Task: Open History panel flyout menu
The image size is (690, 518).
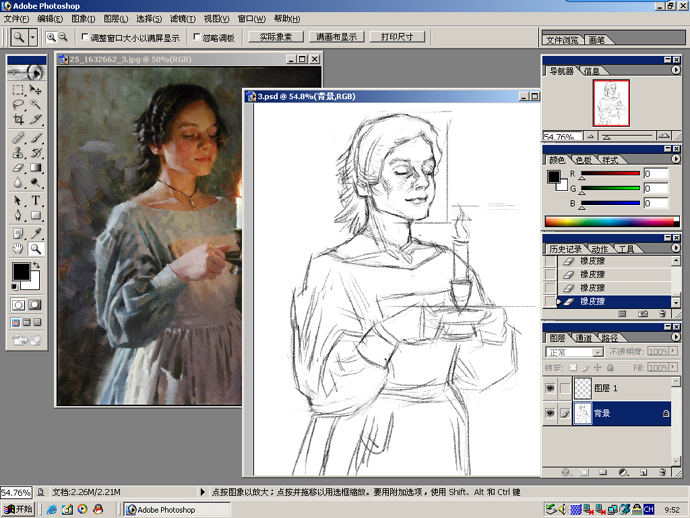Action: (x=676, y=248)
